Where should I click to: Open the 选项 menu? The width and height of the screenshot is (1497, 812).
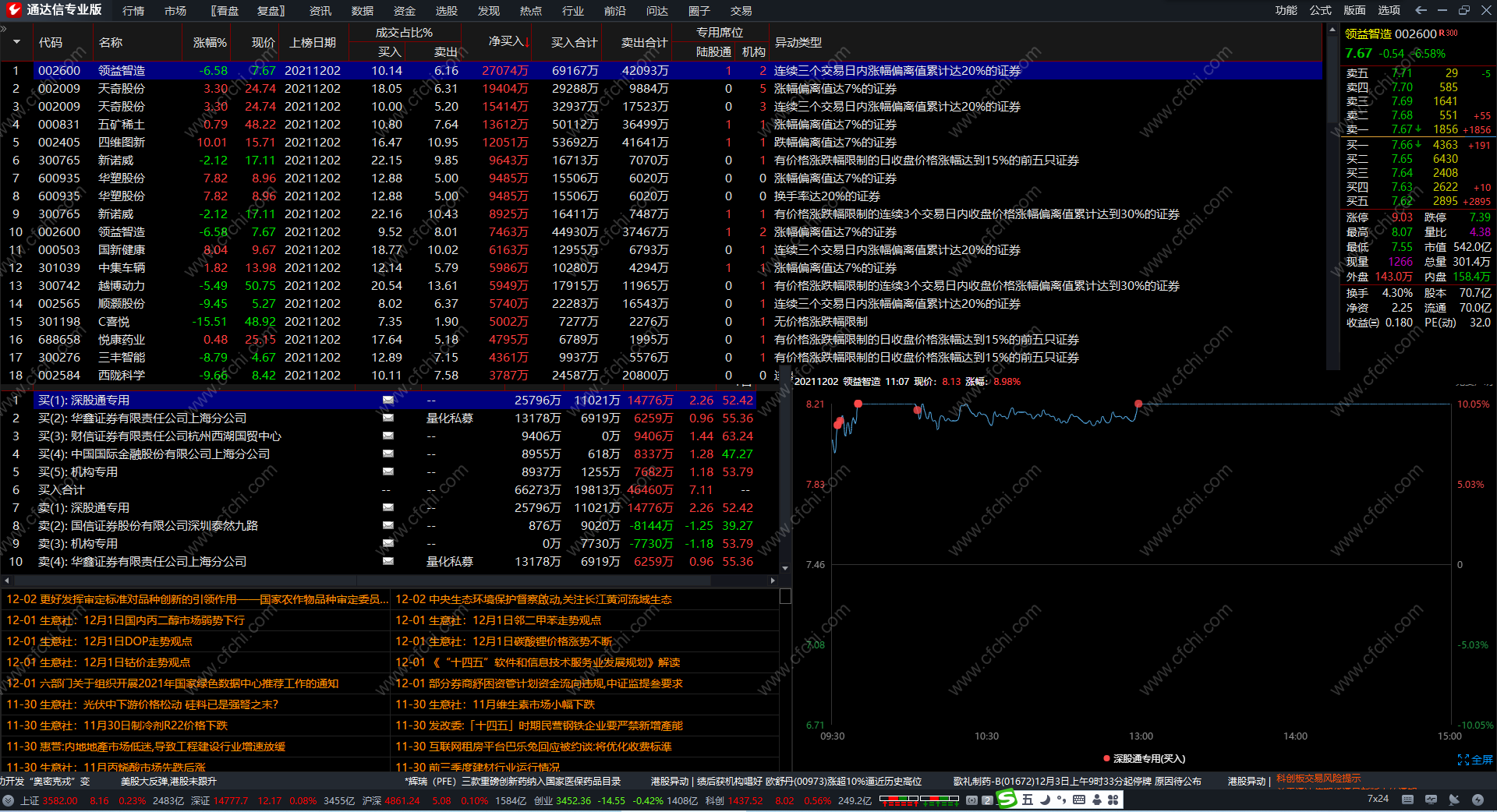1389,10
